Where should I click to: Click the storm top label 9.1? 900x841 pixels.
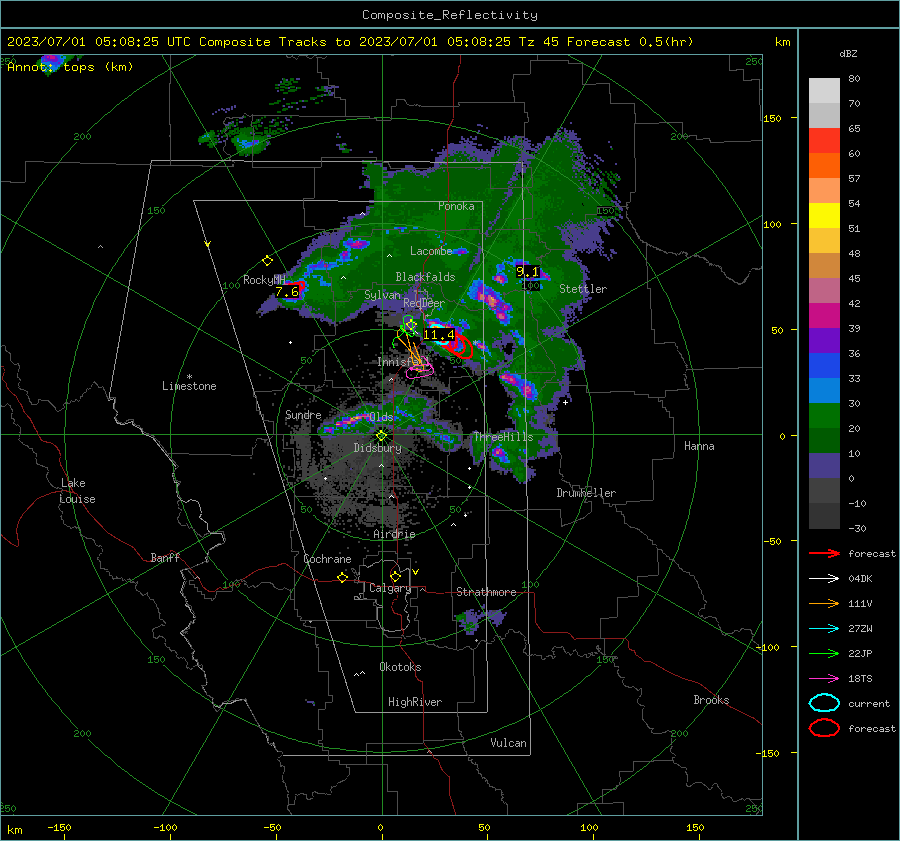pyautogui.click(x=527, y=272)
